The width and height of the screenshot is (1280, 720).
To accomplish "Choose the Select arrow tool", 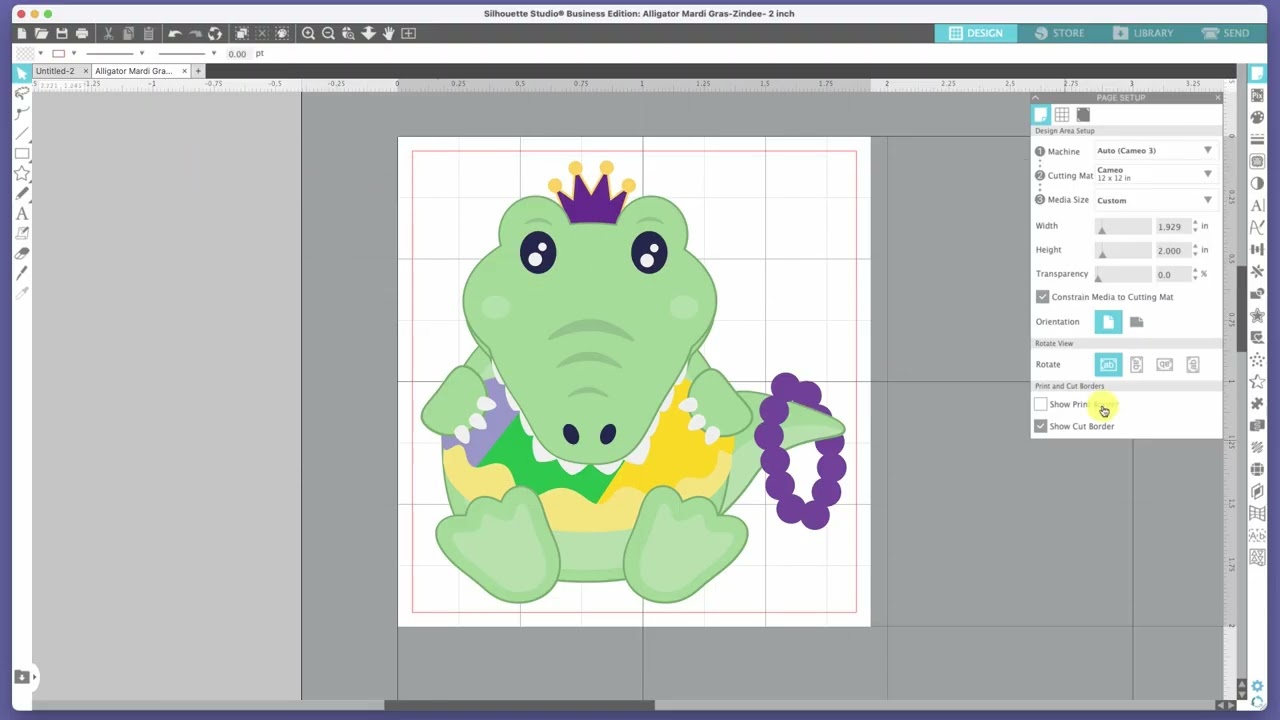I will point(21,73).
